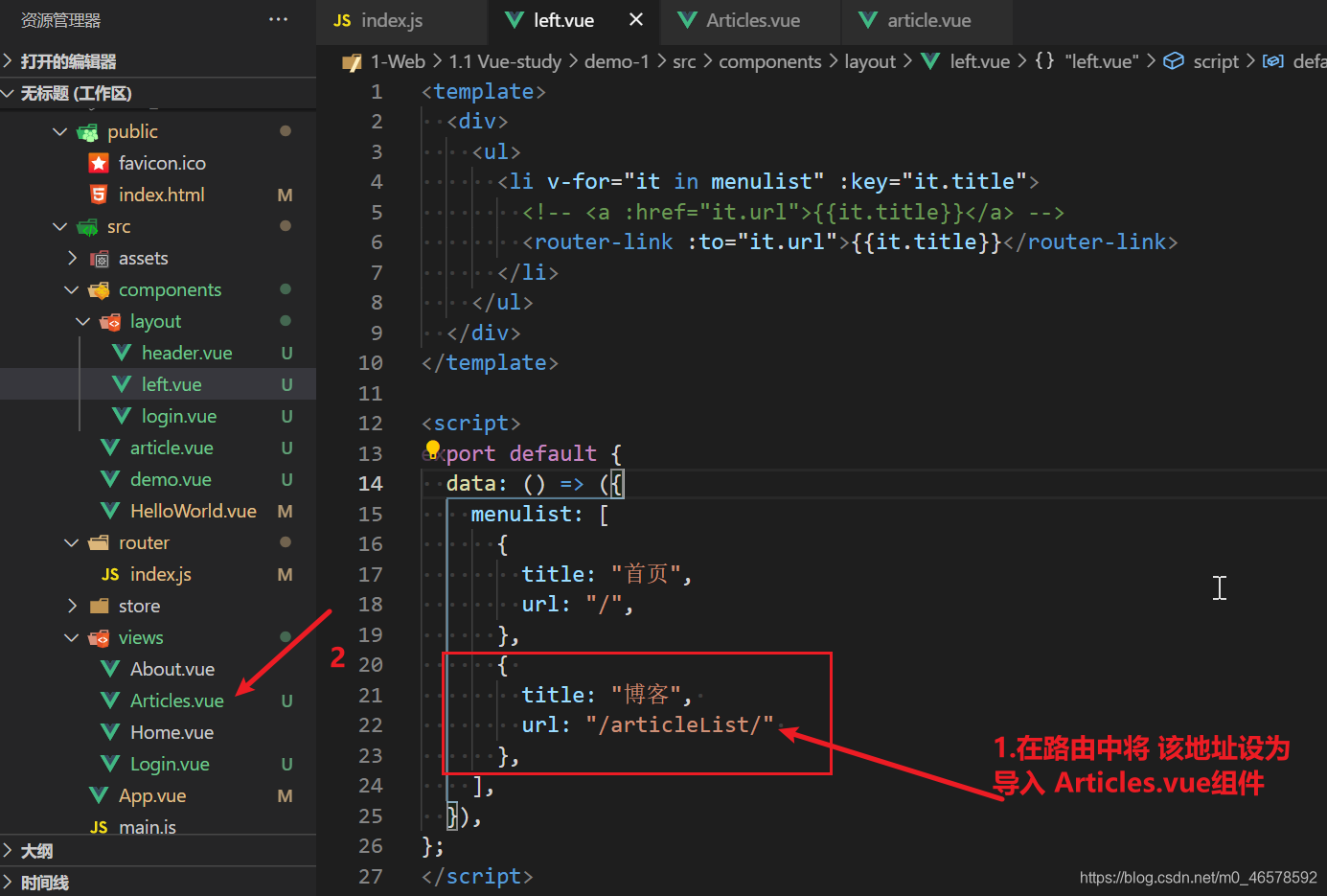Close the left.vue editor tab
The height and width of the screenshot is (896, 1327).
[x=636, y=19]
